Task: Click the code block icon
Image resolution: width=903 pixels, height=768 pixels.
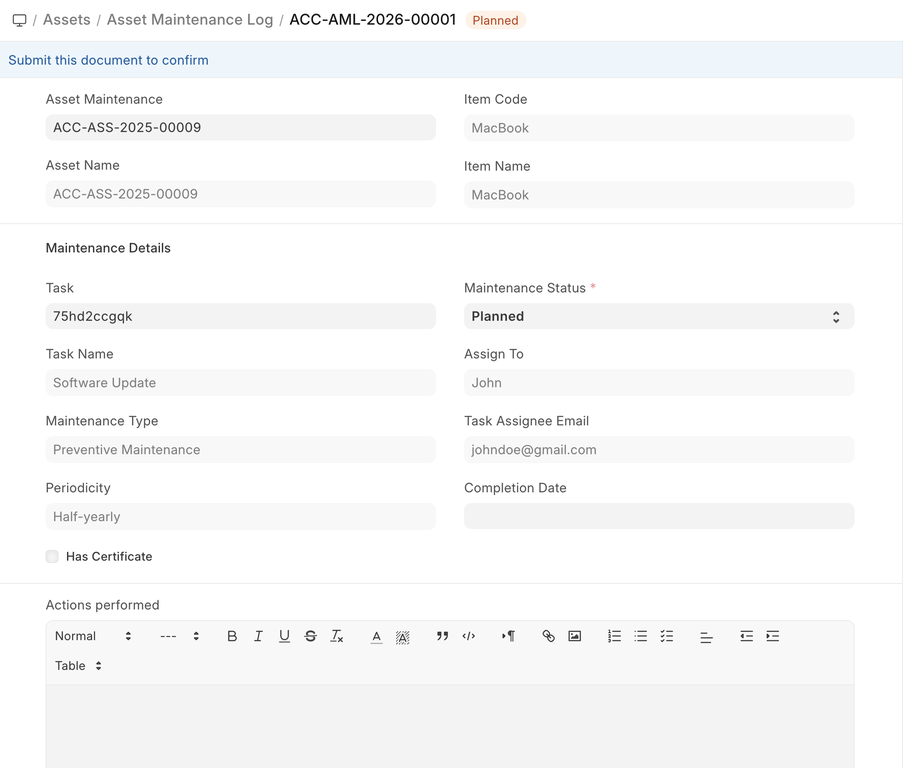Action: (x=468, y=636)
